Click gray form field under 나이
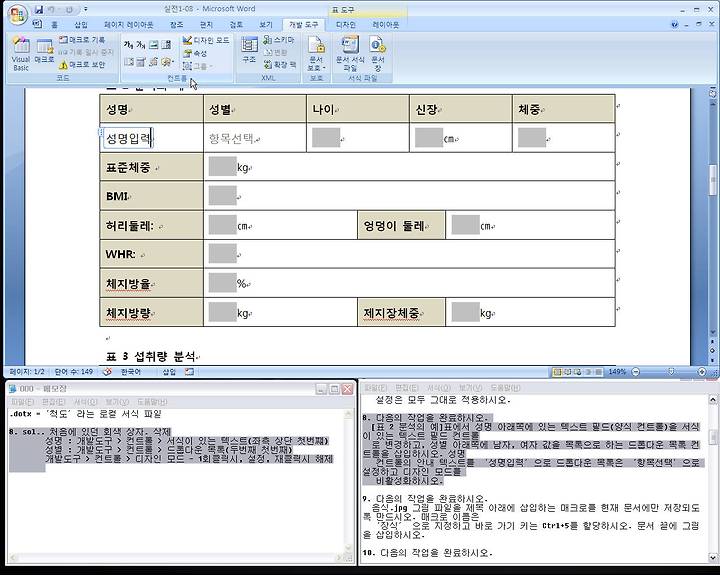This screenshot has width=720, height=576. pyautogui.click(x=326, y=138)
